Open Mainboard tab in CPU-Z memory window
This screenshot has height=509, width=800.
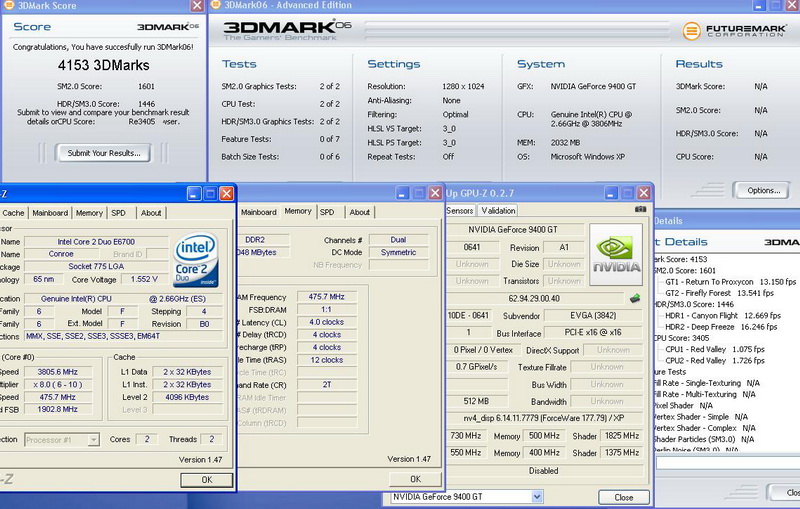click(x=259, y=212)
